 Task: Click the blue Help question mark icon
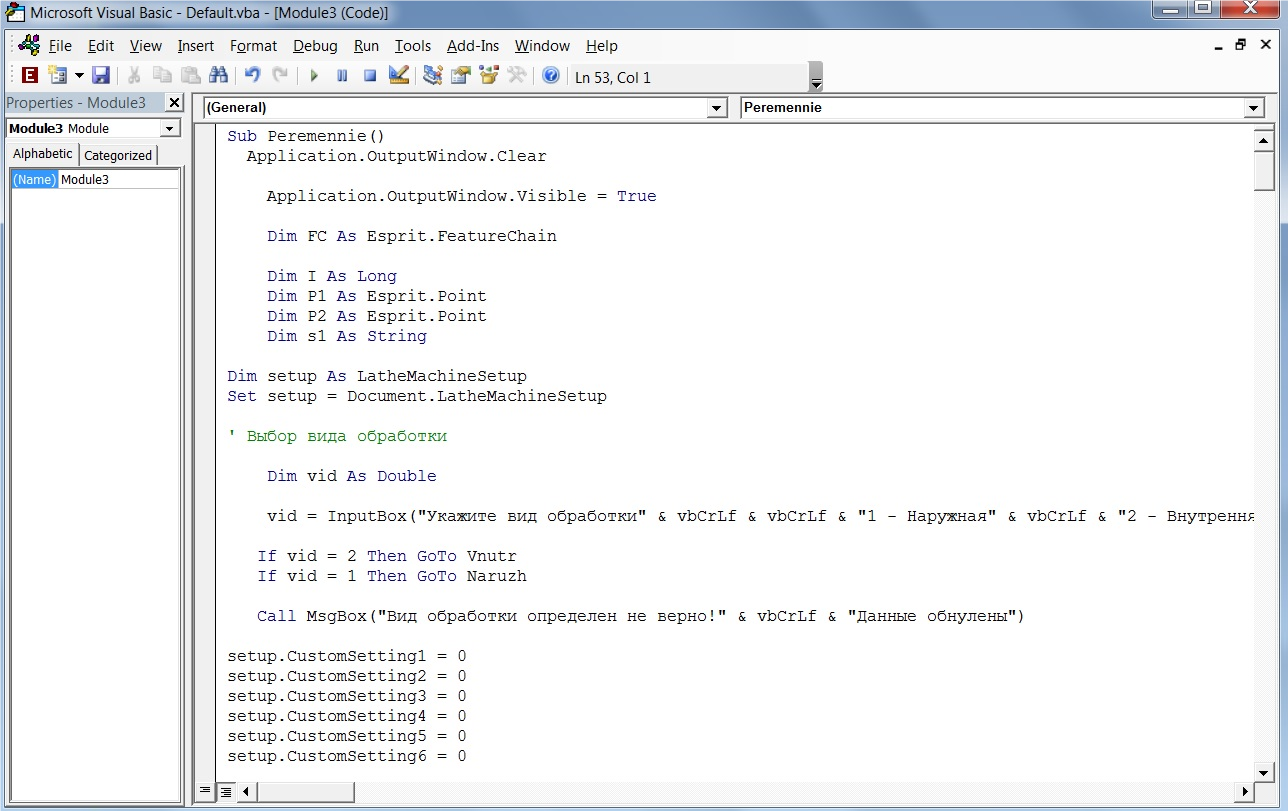[x=550, y=76]
